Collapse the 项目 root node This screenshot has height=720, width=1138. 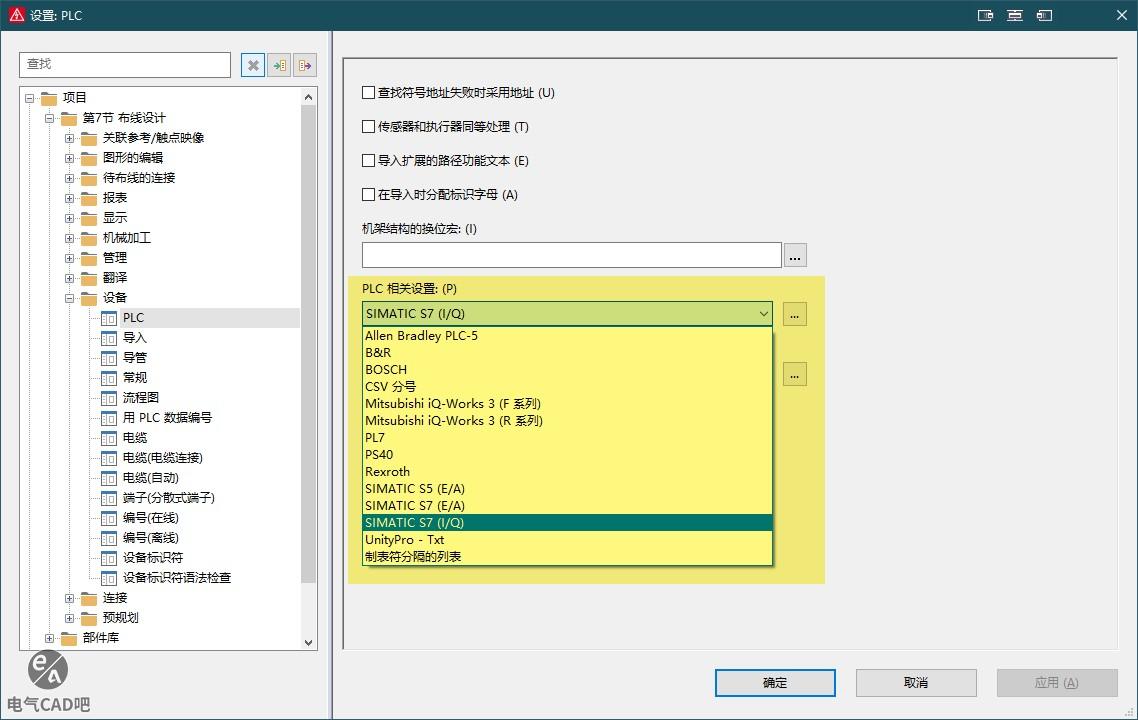tap(30, 98)
